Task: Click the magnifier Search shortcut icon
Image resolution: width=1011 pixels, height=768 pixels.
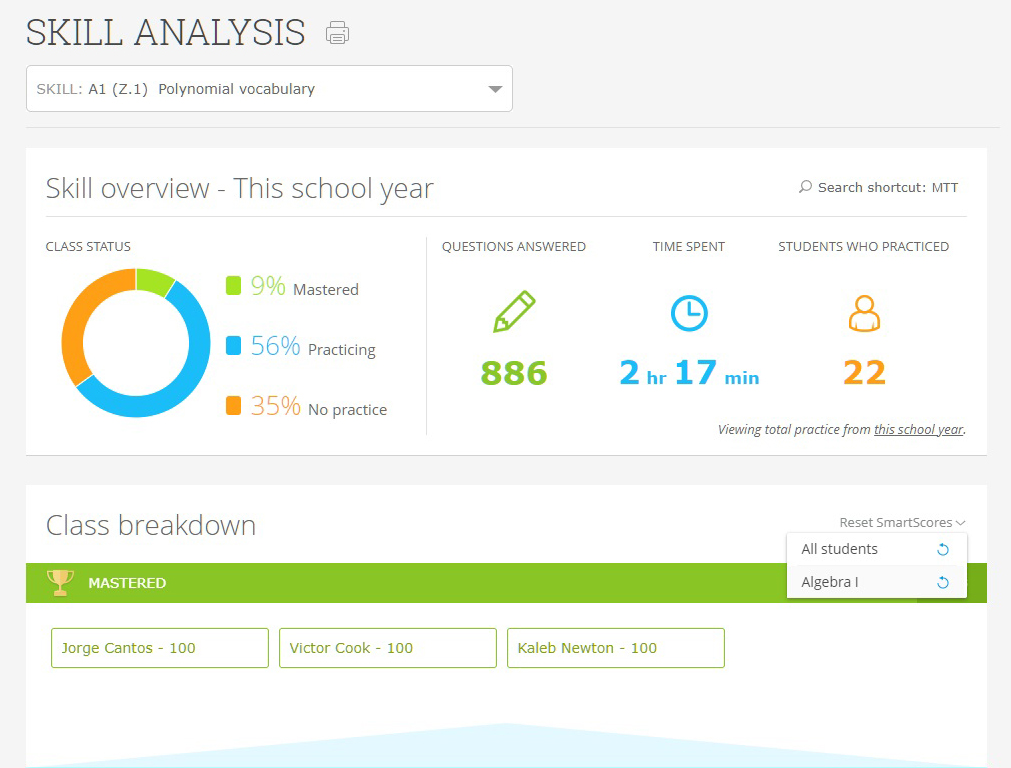Action: tap(805, 187)
